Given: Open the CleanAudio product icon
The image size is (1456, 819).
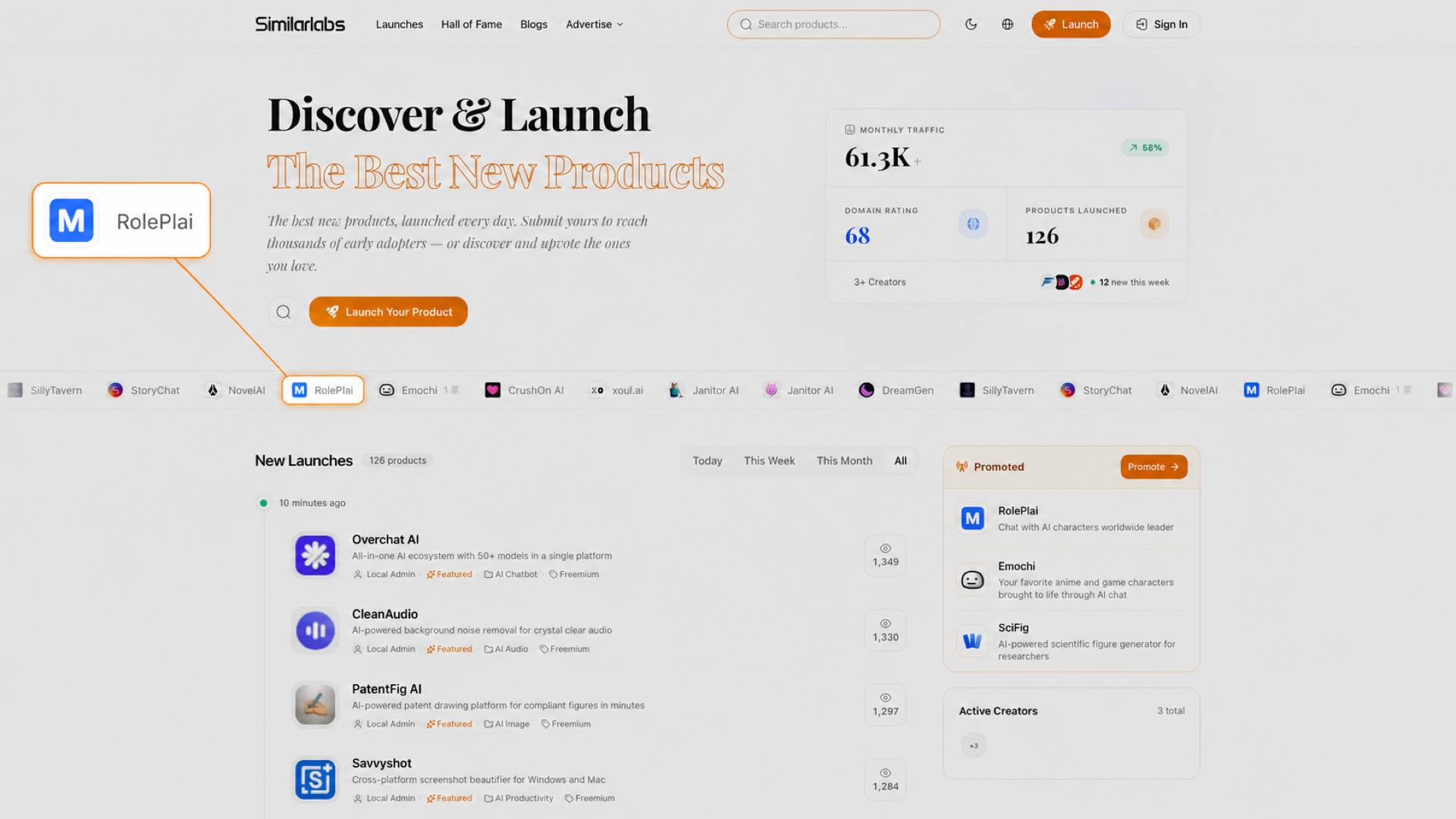Looking at the screenshot, I should 315,630.
